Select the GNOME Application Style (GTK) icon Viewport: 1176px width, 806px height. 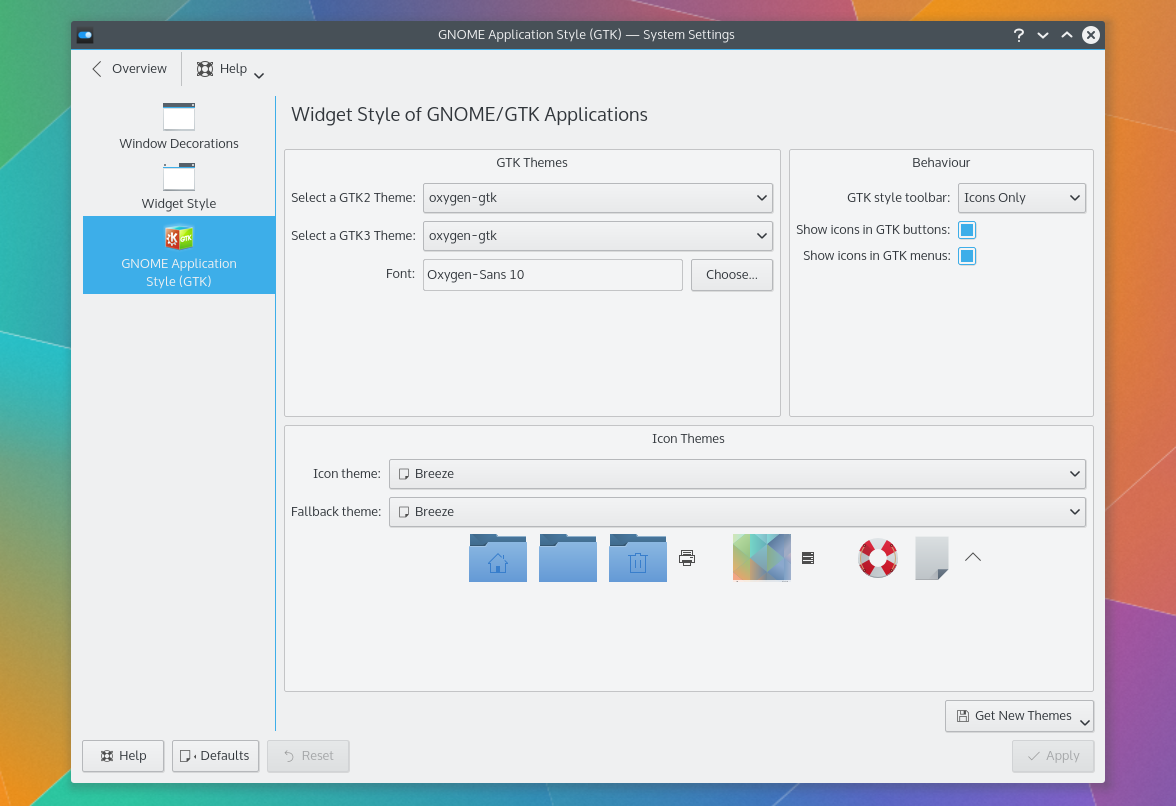click(178, 238)
